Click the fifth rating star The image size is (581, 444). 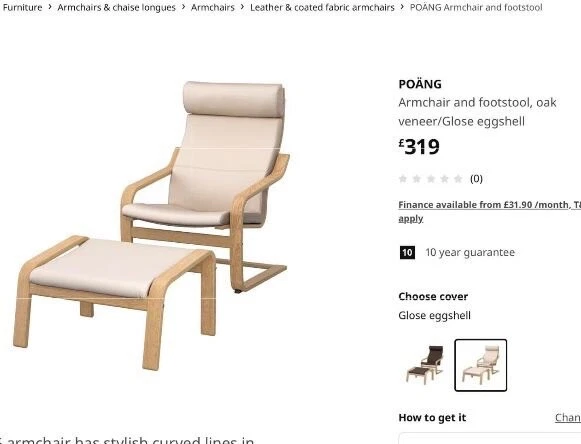coord(458,179)
